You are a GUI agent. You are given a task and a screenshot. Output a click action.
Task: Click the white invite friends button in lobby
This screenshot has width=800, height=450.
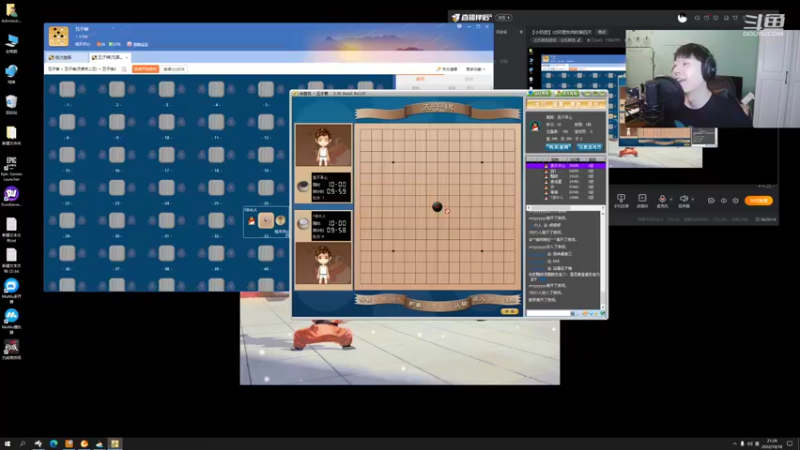(x=174, y=69)
